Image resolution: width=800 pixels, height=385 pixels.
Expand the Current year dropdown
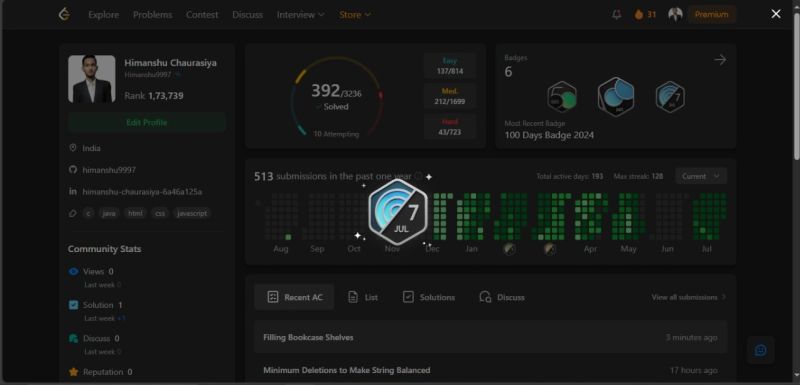[701, 176]
